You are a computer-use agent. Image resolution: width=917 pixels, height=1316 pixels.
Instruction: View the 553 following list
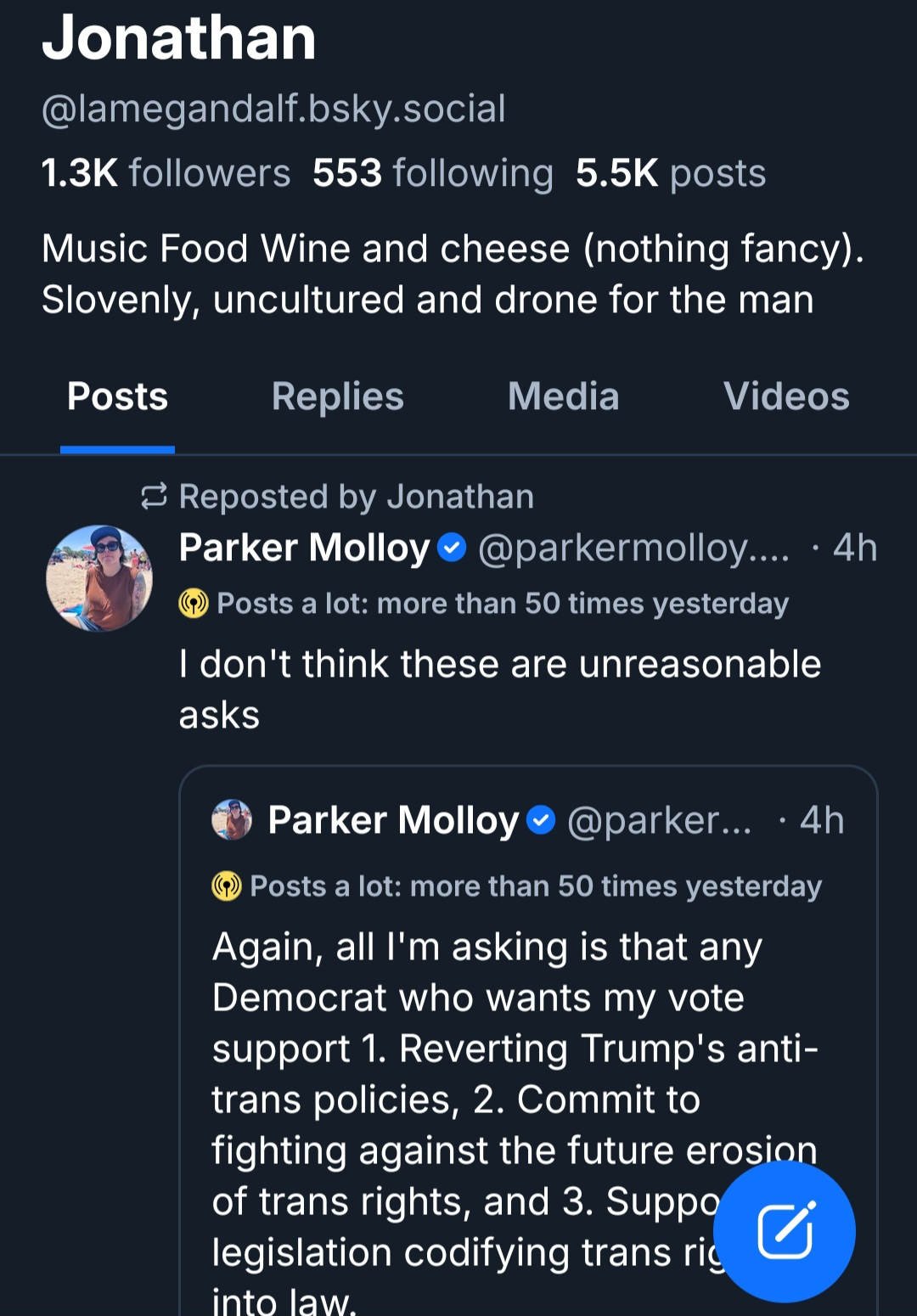click(x=432, y=173)
